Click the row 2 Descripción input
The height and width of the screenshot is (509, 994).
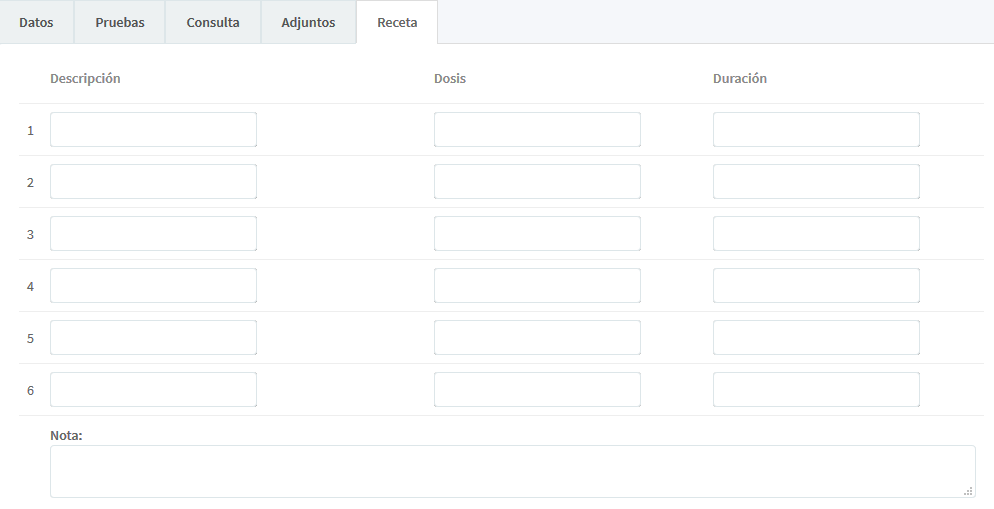tap(153, 182)
